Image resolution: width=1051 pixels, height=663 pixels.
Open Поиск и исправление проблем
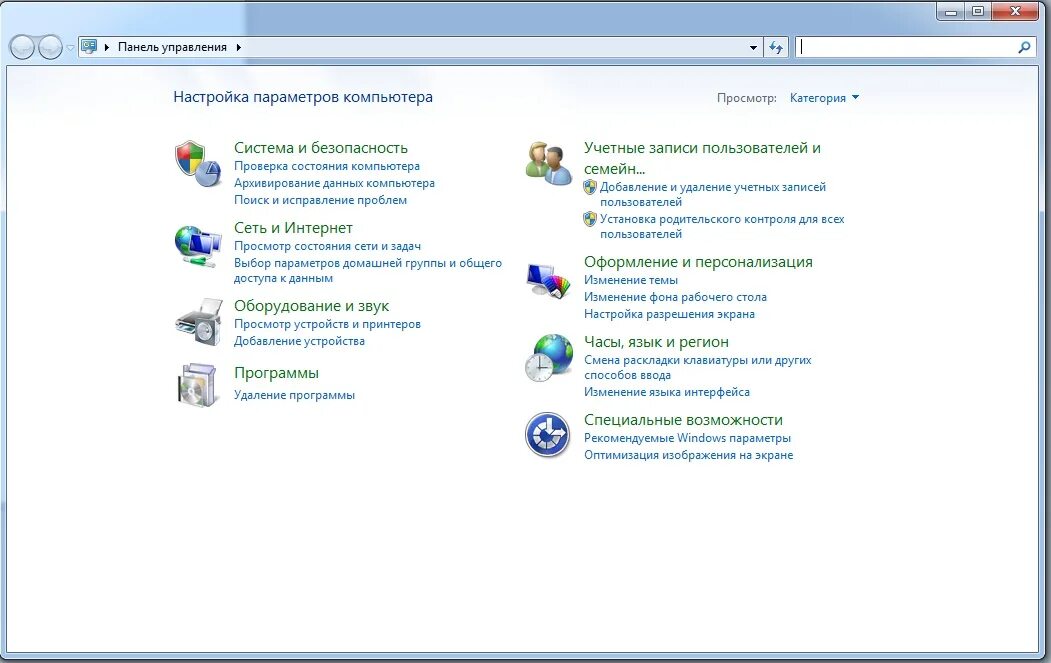click(320, 200)
